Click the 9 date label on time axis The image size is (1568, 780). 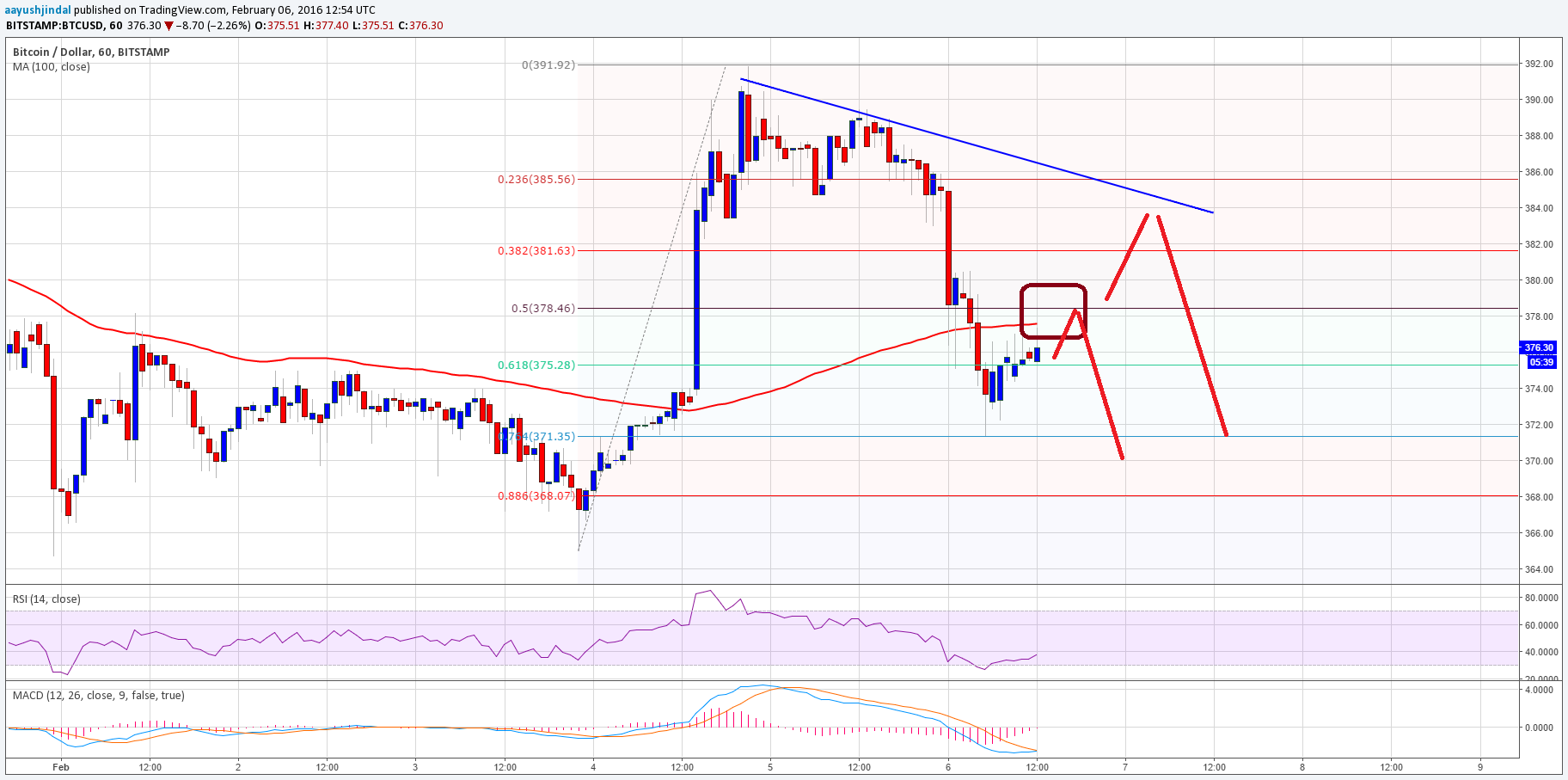point(1480,767)
